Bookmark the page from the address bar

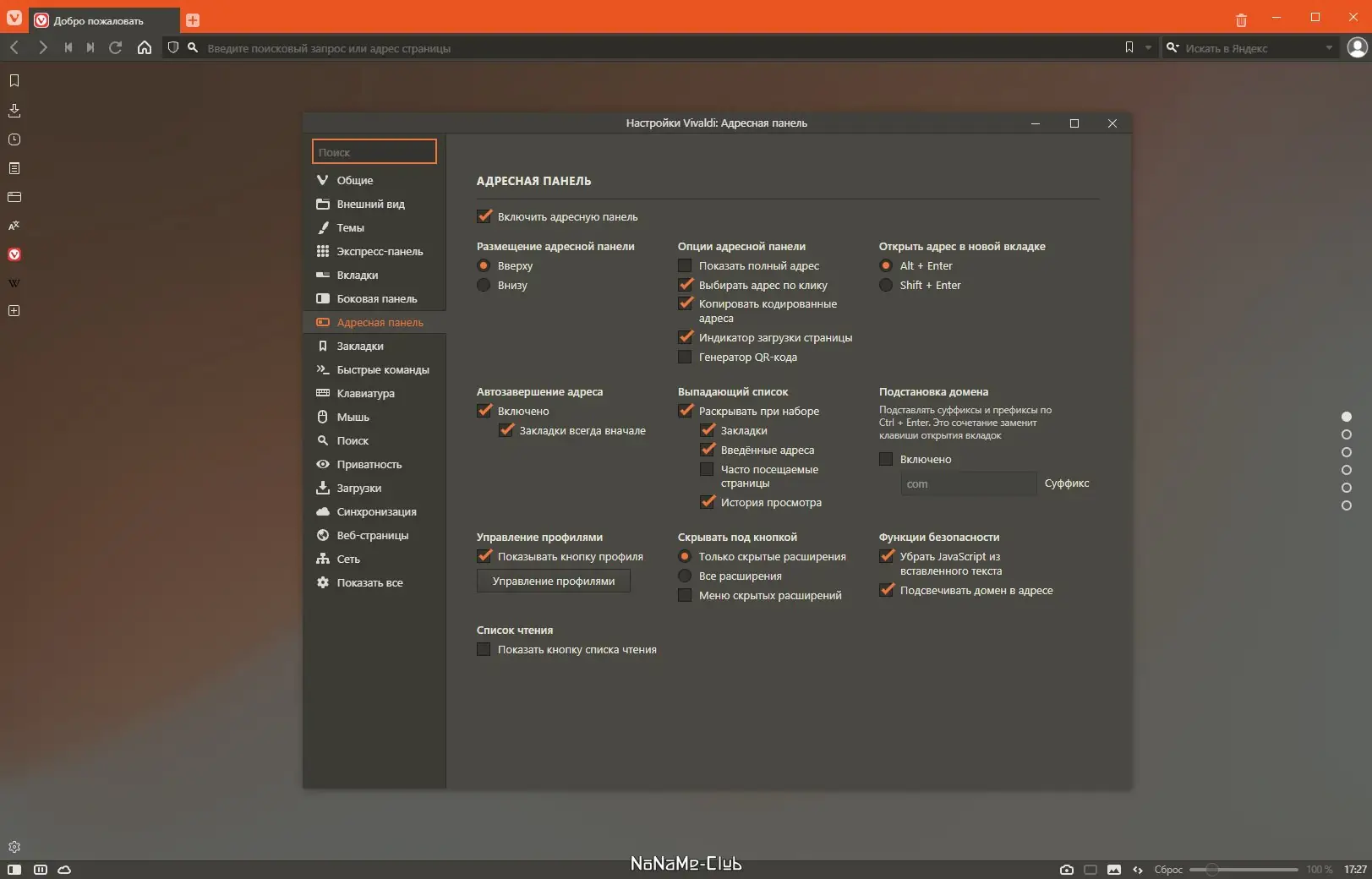(1129, 47)
